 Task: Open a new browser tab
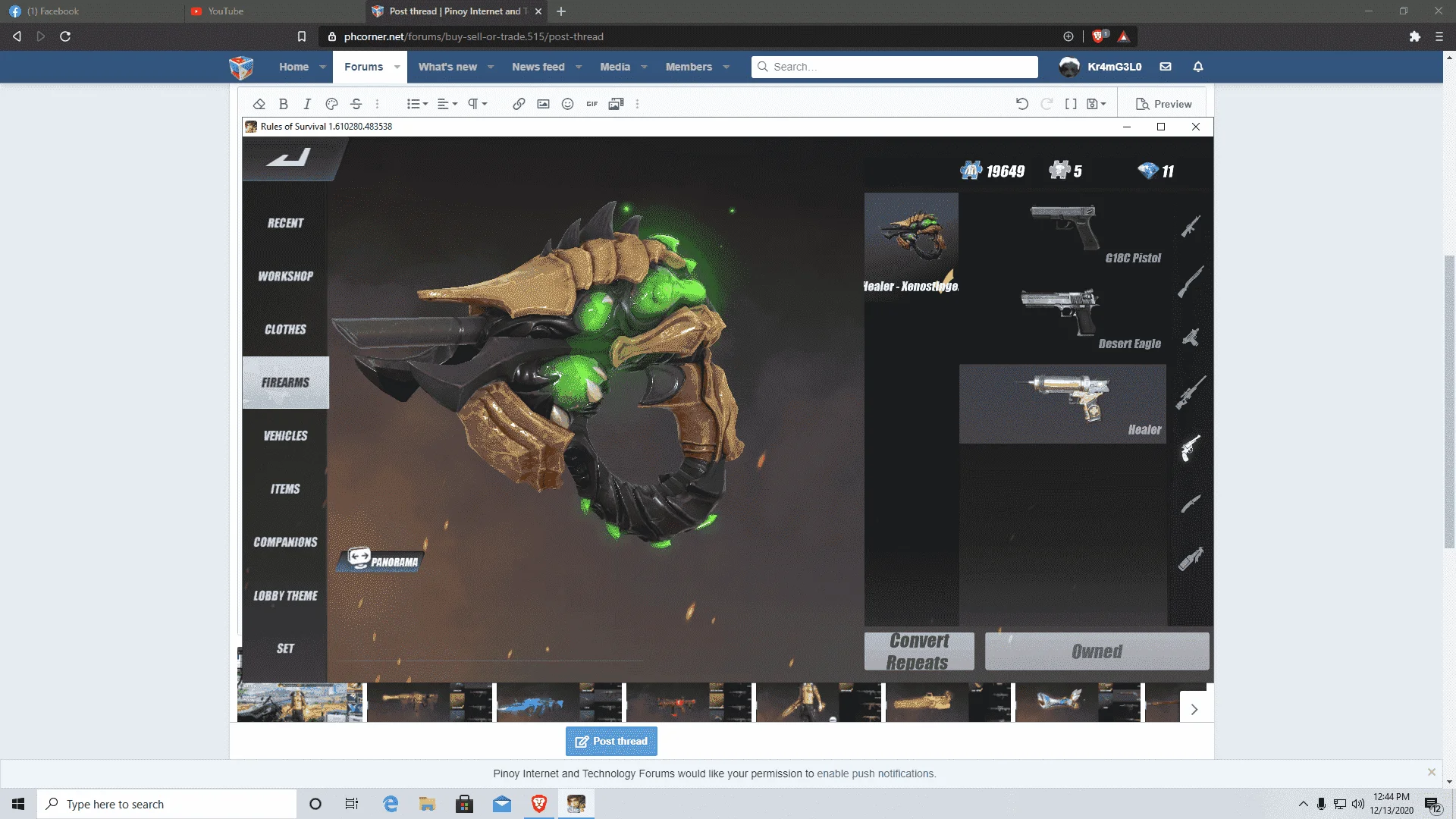pyautogui.click(x=561, y=11)
